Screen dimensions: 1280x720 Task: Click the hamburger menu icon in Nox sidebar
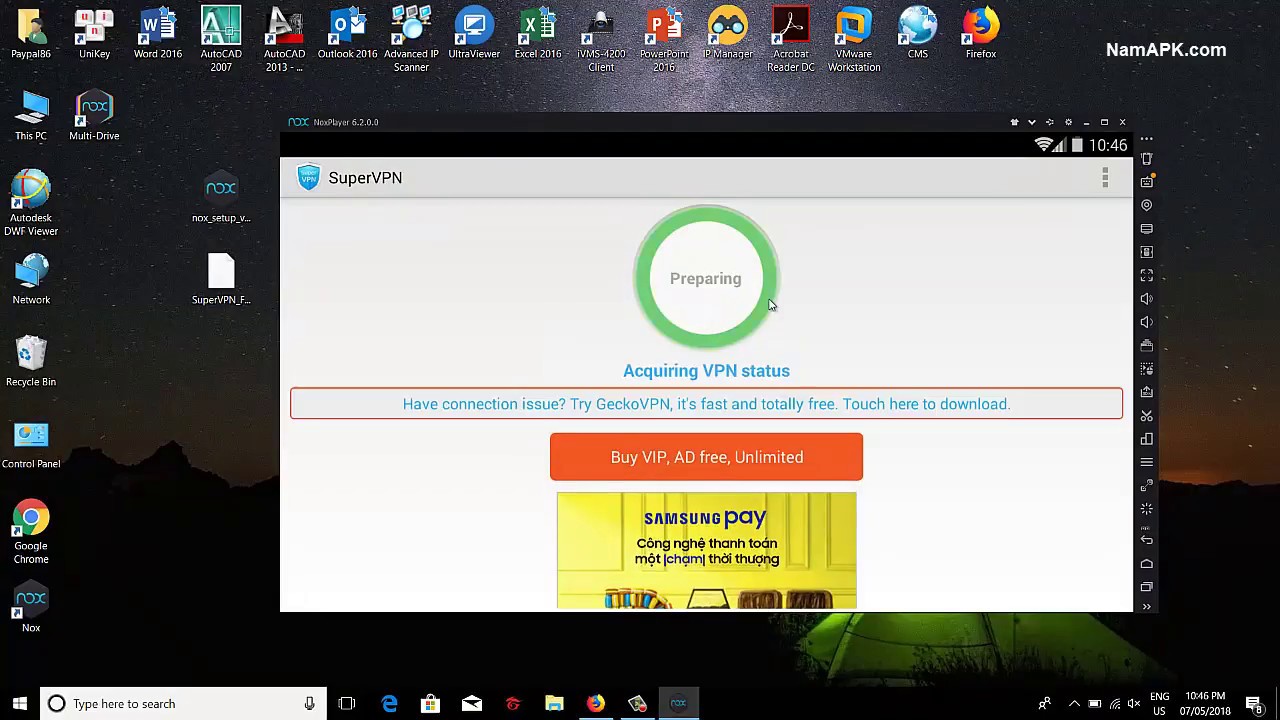[1147, 462]
